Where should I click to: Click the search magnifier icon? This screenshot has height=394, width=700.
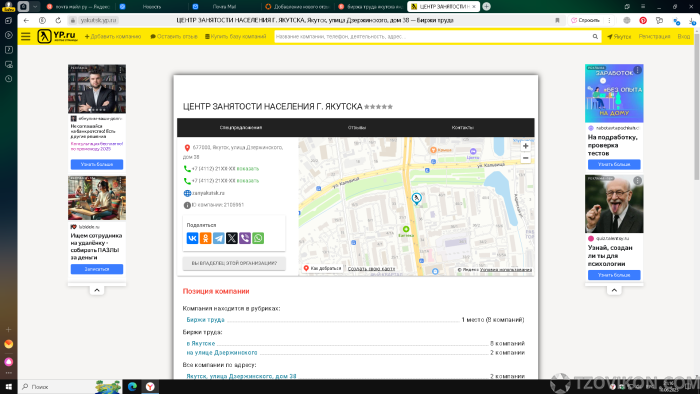pos(595,37)
